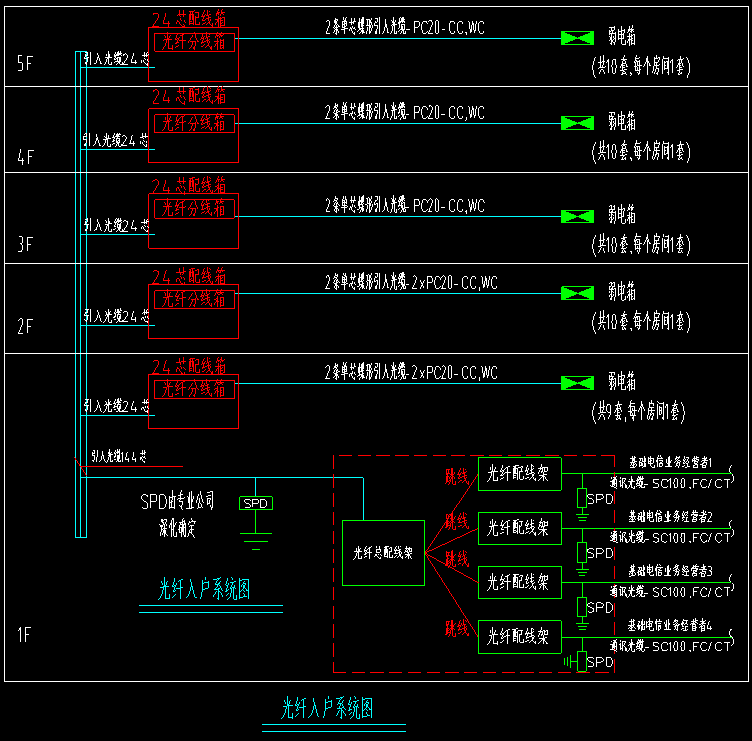Click the 2F floor label
The image size is (752, 741).
click(25, 327)
